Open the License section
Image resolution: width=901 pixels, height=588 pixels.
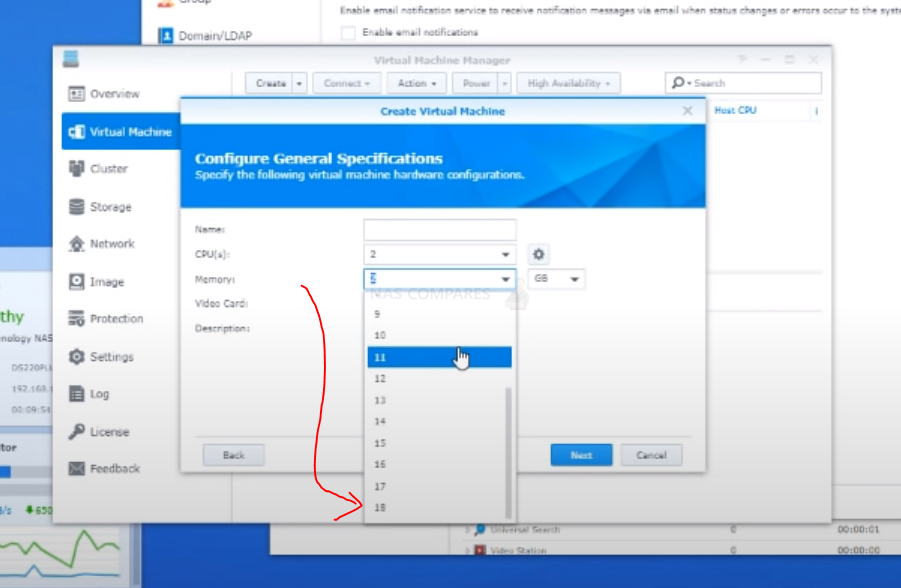click(99, 432)
